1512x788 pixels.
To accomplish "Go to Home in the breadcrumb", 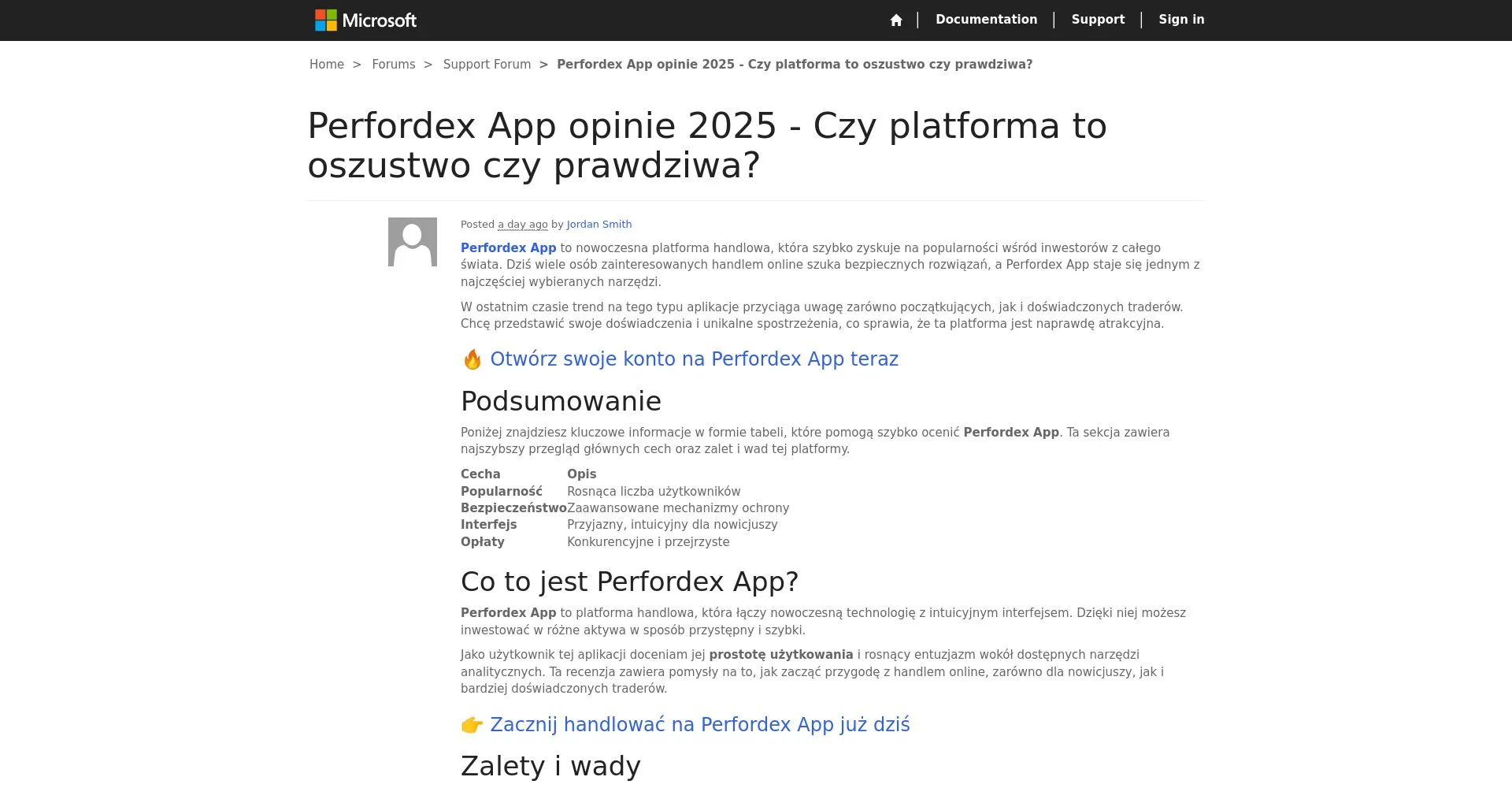I will pyautogui.click(x=327, y=65).
